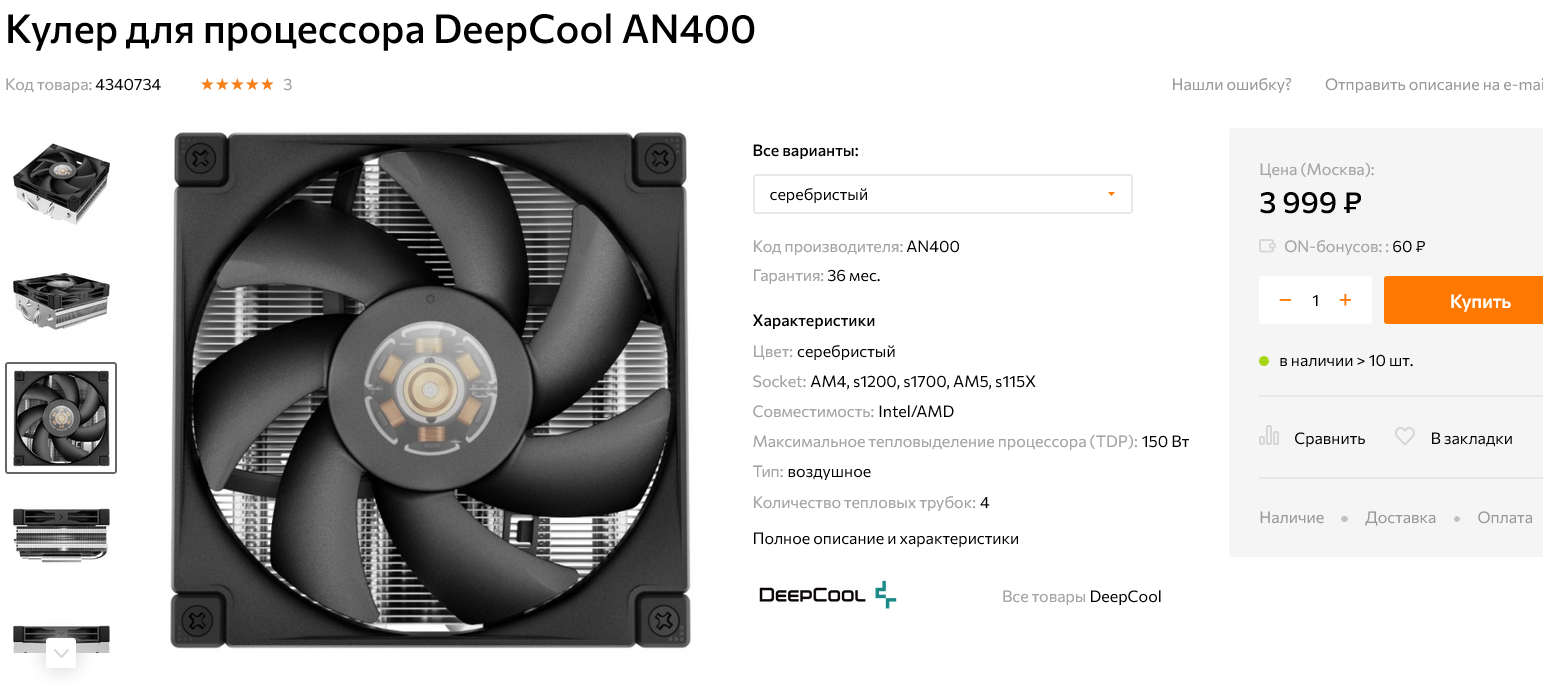The width and height of the screenshot is (1543, 697).
Task: Click the DeepCool brand logo
Action: [x=828, y=595]
